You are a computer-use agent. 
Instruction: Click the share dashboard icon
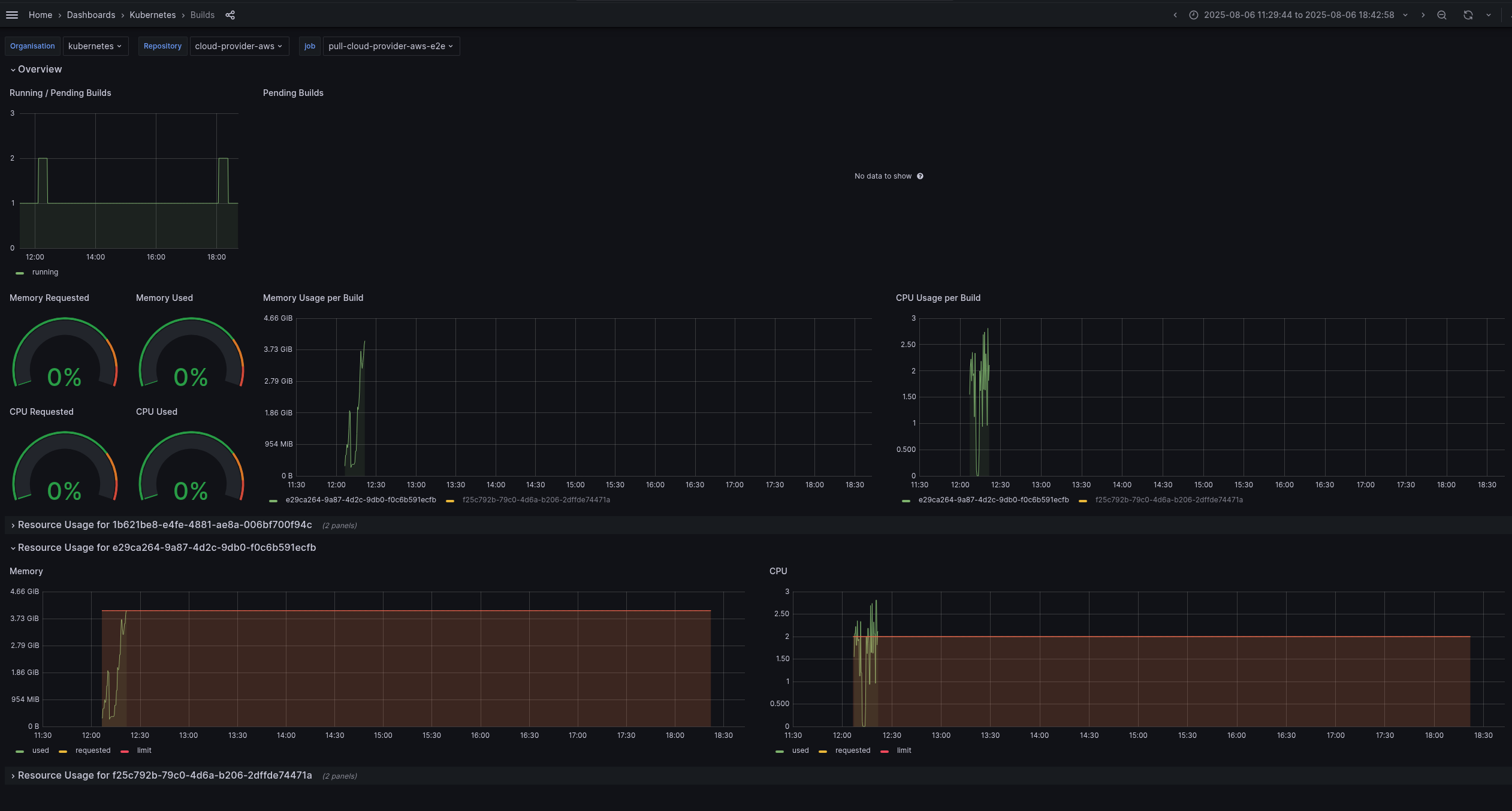click(230, 15)
